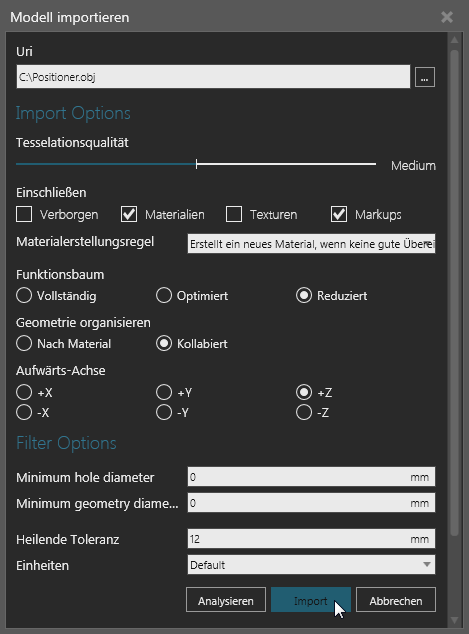Click the Tesselationsqualität slider handle
Image resolution: width=469 pixels, height=634 pixels.
pos(196,164)
